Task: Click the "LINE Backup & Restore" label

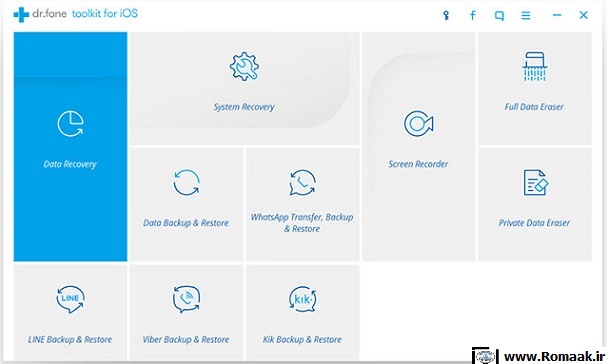Action: coord(70,340)
